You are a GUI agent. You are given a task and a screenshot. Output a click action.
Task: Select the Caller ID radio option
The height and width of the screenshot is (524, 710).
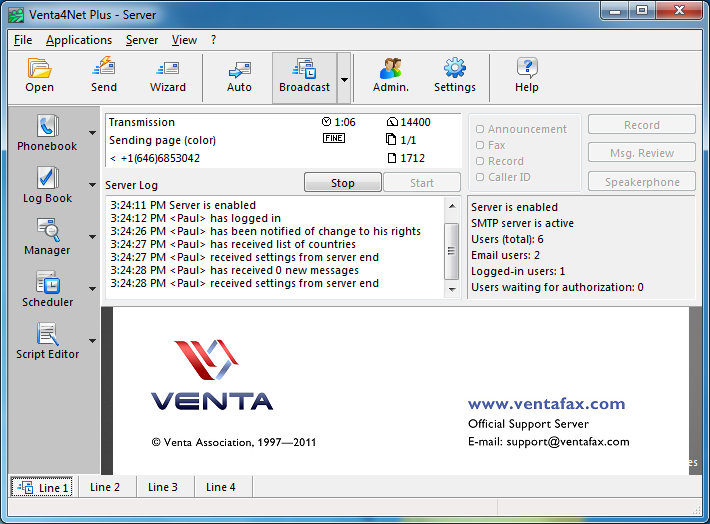(480, 177)
